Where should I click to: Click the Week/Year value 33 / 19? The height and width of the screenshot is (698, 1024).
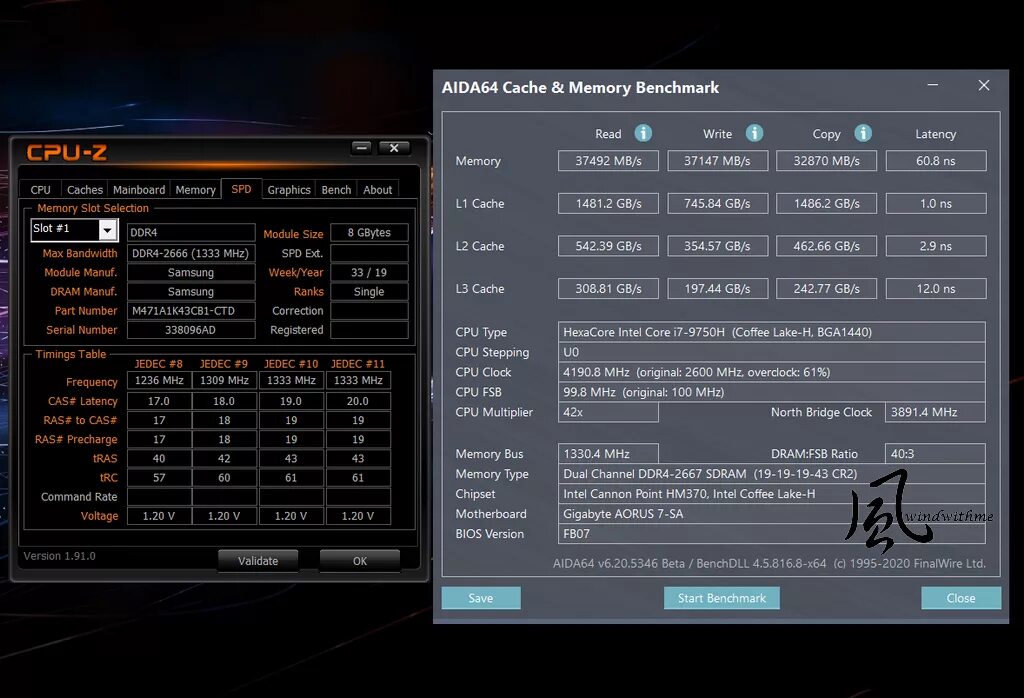[369, 272]
